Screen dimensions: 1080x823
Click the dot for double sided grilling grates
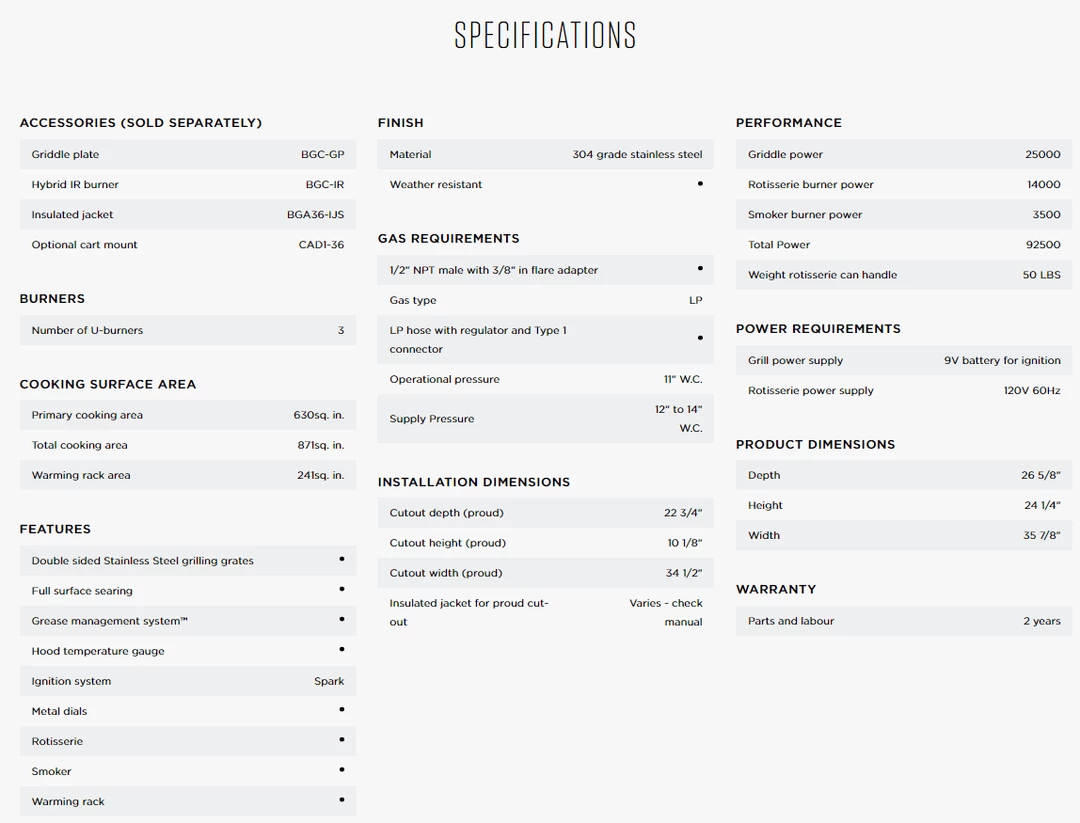342,559
